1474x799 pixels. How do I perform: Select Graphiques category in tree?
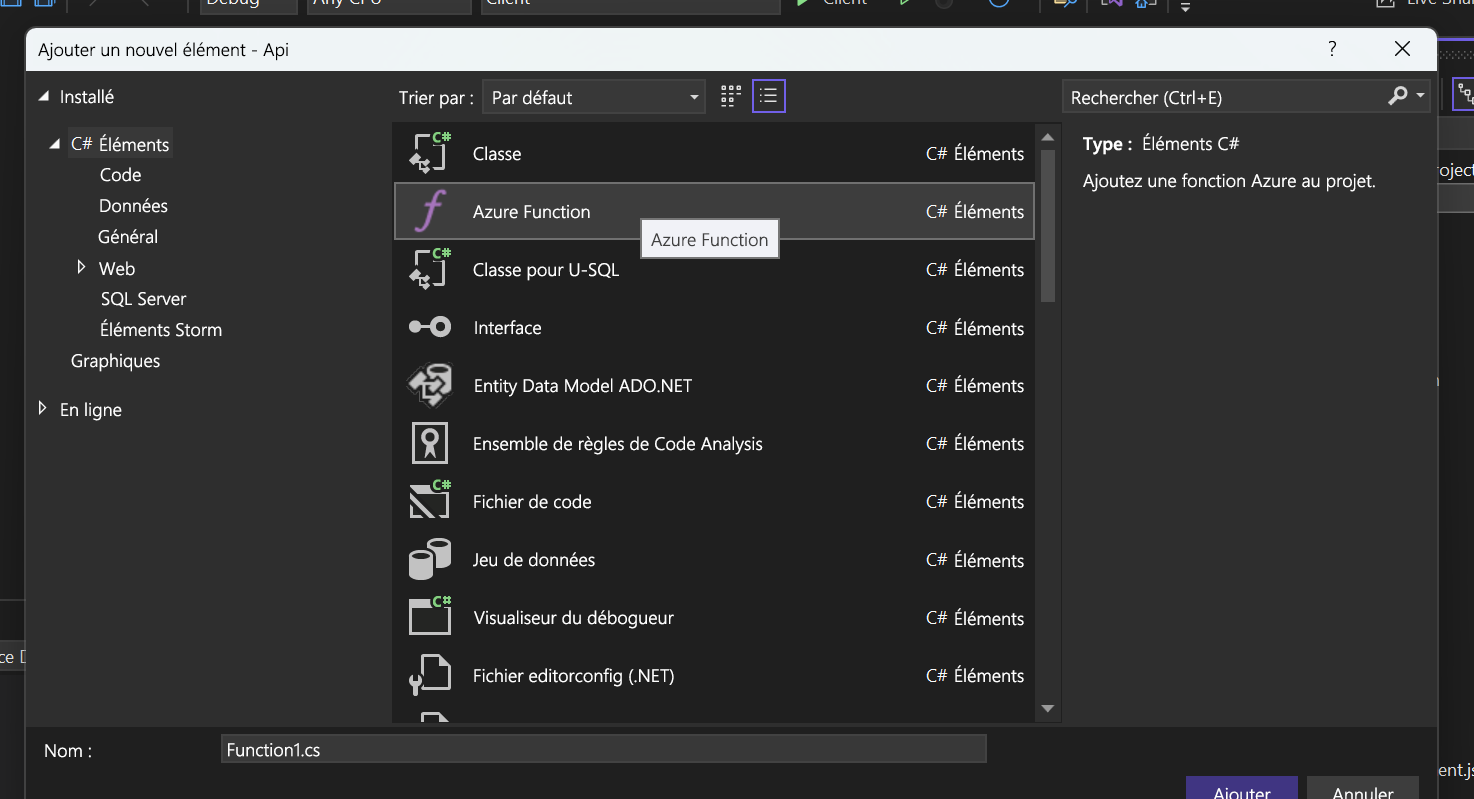pyautogui.click(x=115, y=361)
